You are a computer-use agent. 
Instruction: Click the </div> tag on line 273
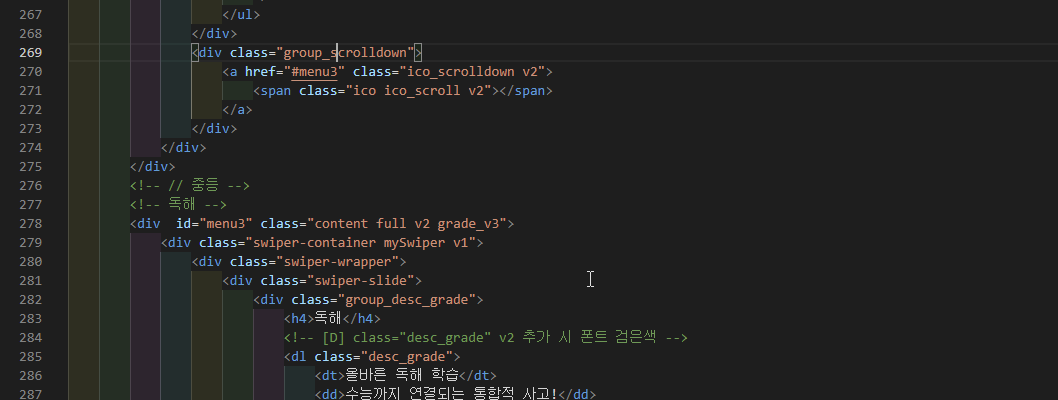pyautogui.click(x=215, y=128)
